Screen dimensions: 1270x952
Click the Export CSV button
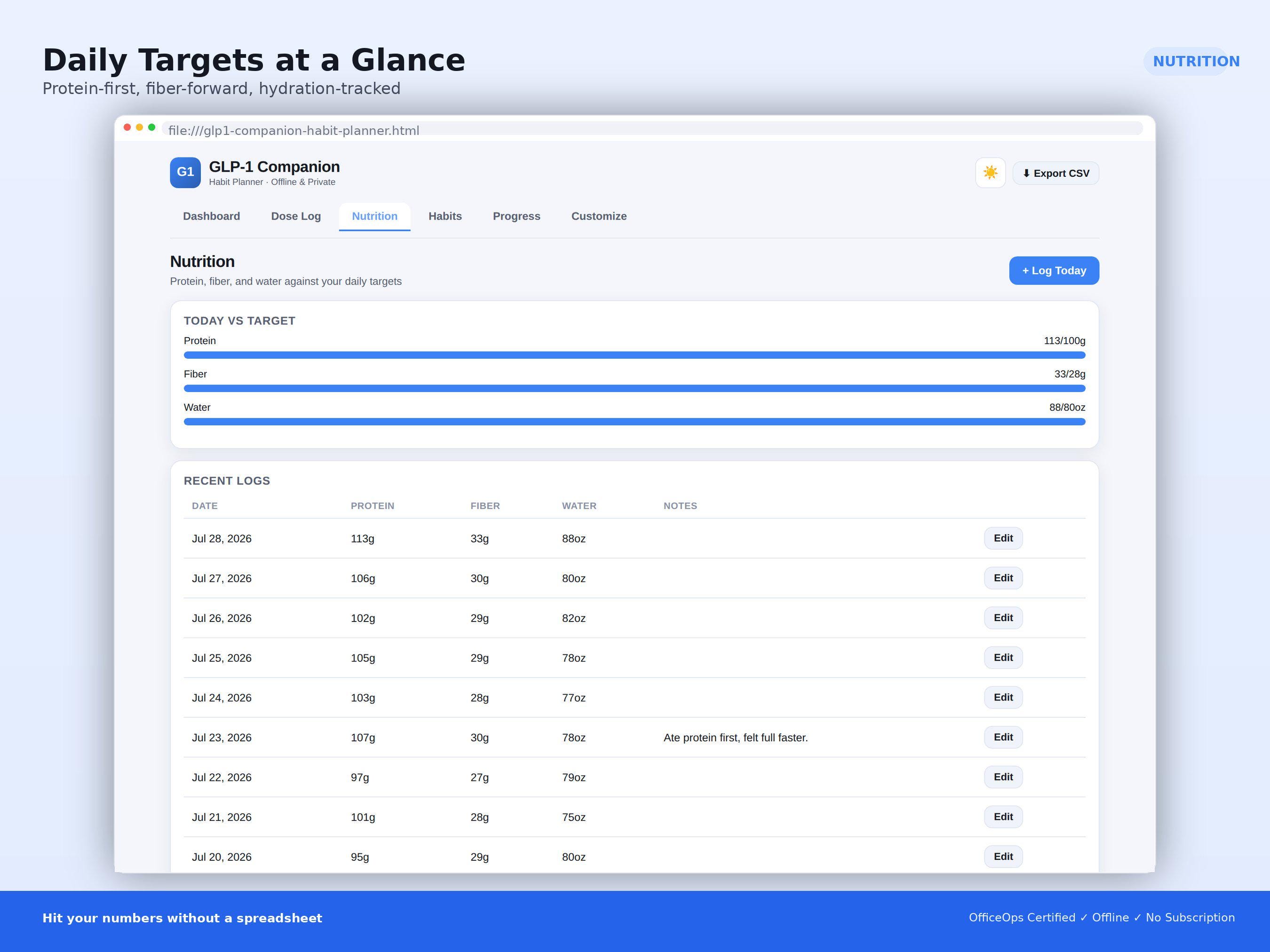tap(1056, 173)
